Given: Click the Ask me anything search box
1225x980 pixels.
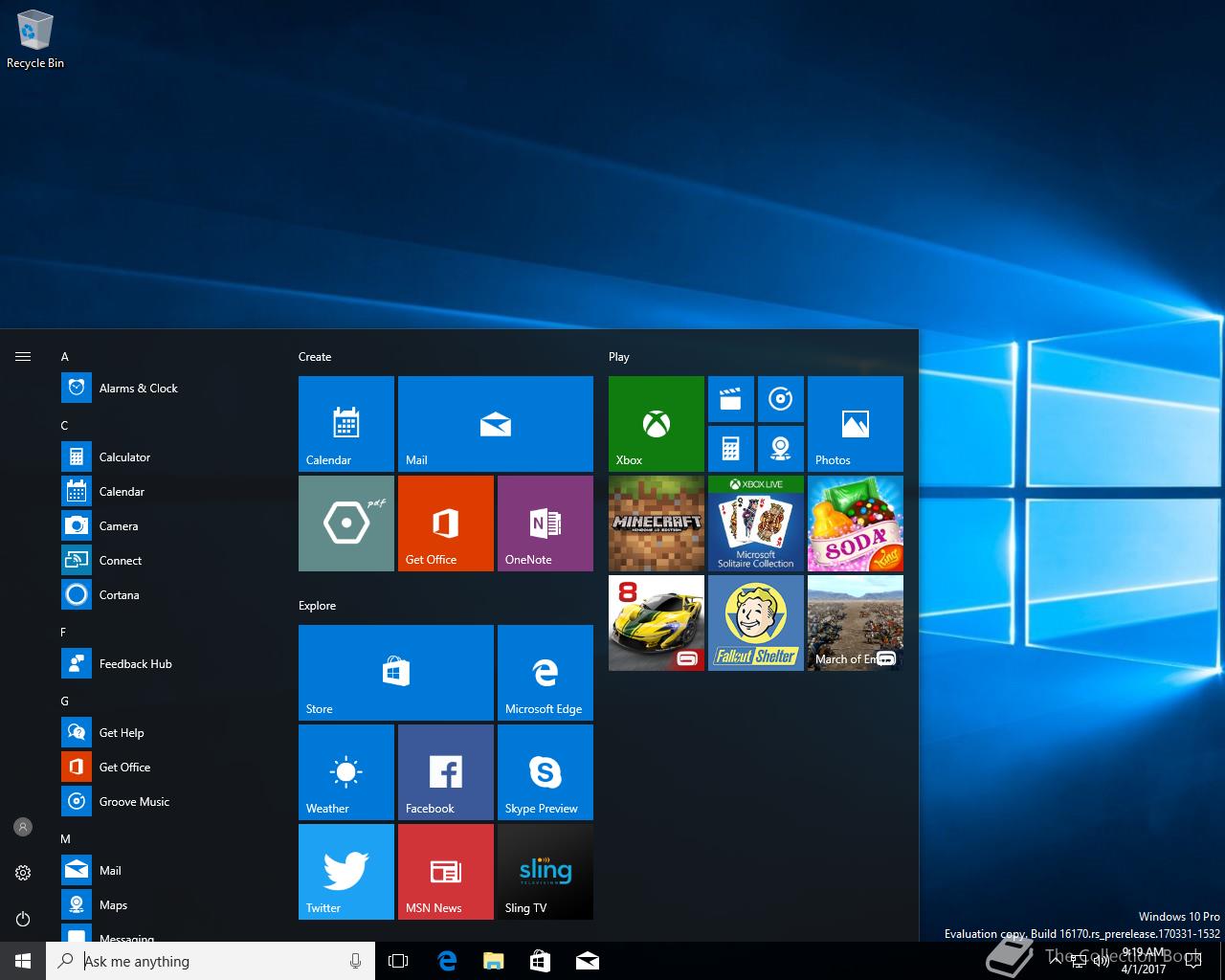Looking at the screenshot, I should (x=211, y=961).
